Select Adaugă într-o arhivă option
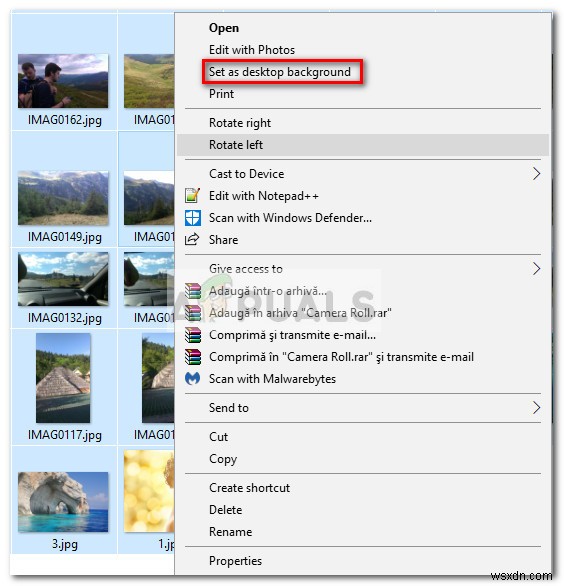564x586 pixels. [x=268, y=291]
